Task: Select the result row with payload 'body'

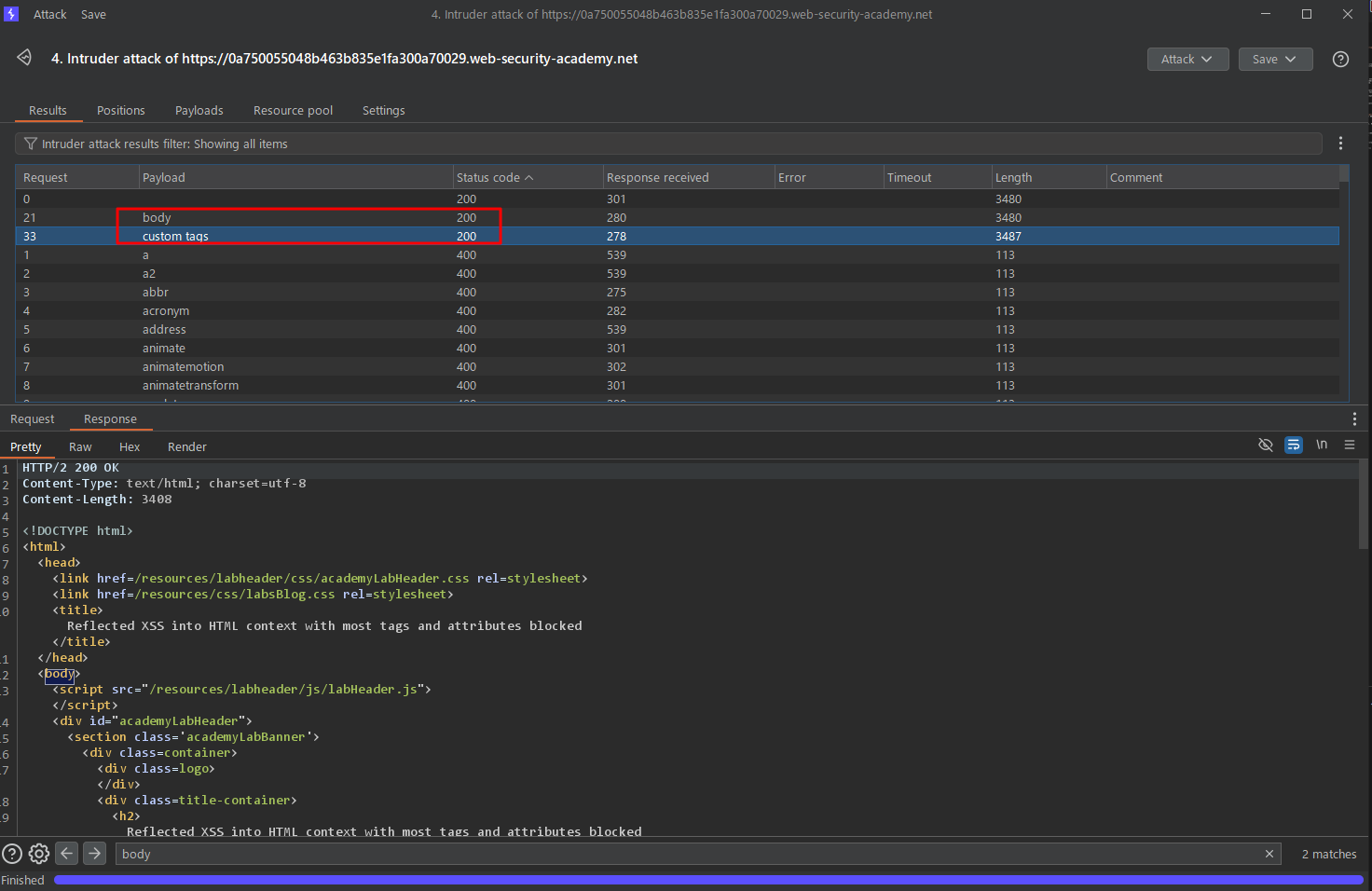Action: [x=678, y=217]
